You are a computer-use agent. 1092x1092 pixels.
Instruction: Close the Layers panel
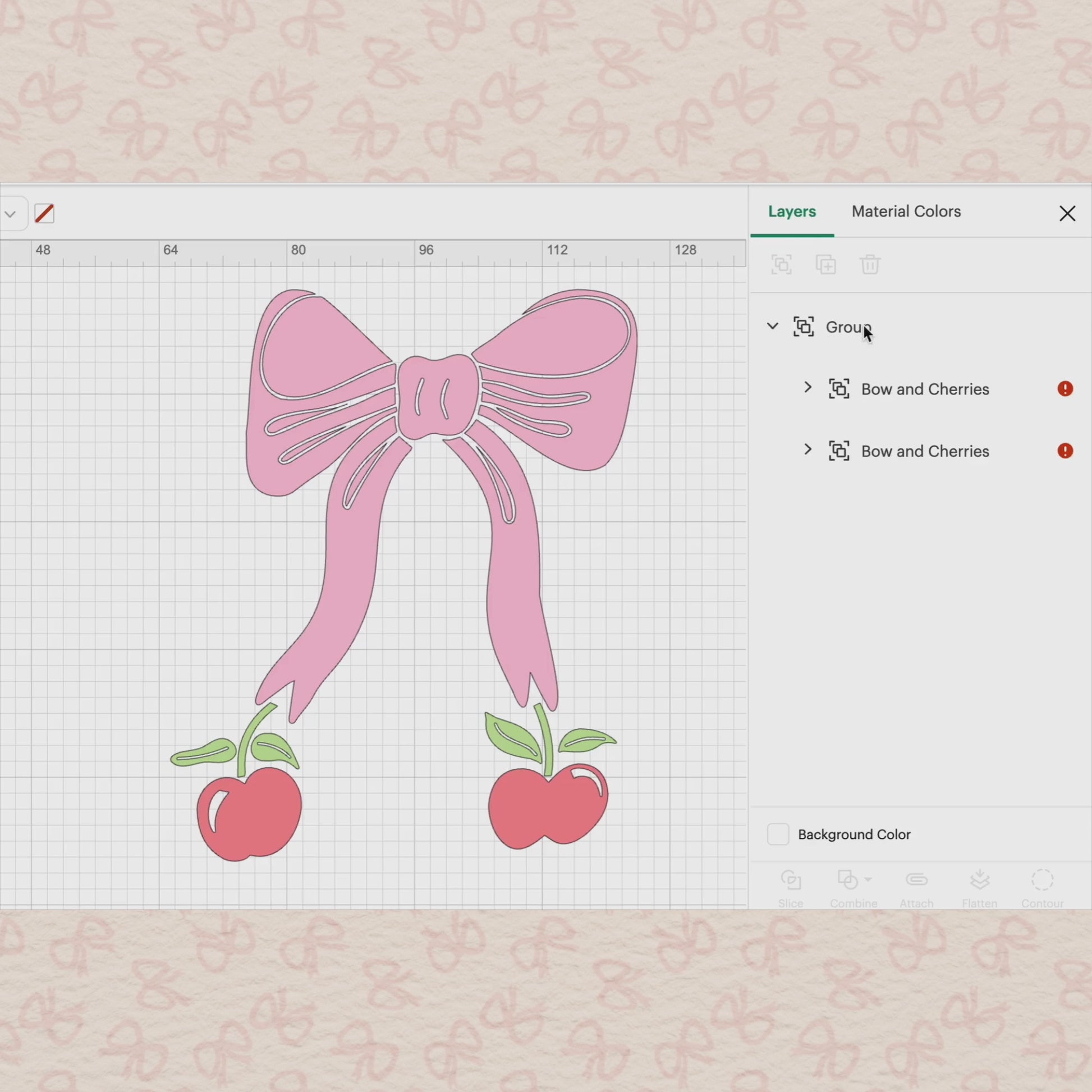1067,213
